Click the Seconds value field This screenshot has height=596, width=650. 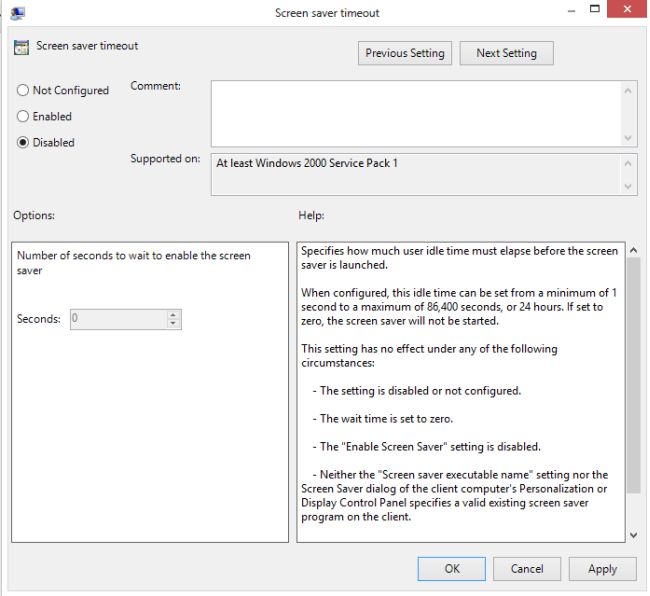[119, 319]
